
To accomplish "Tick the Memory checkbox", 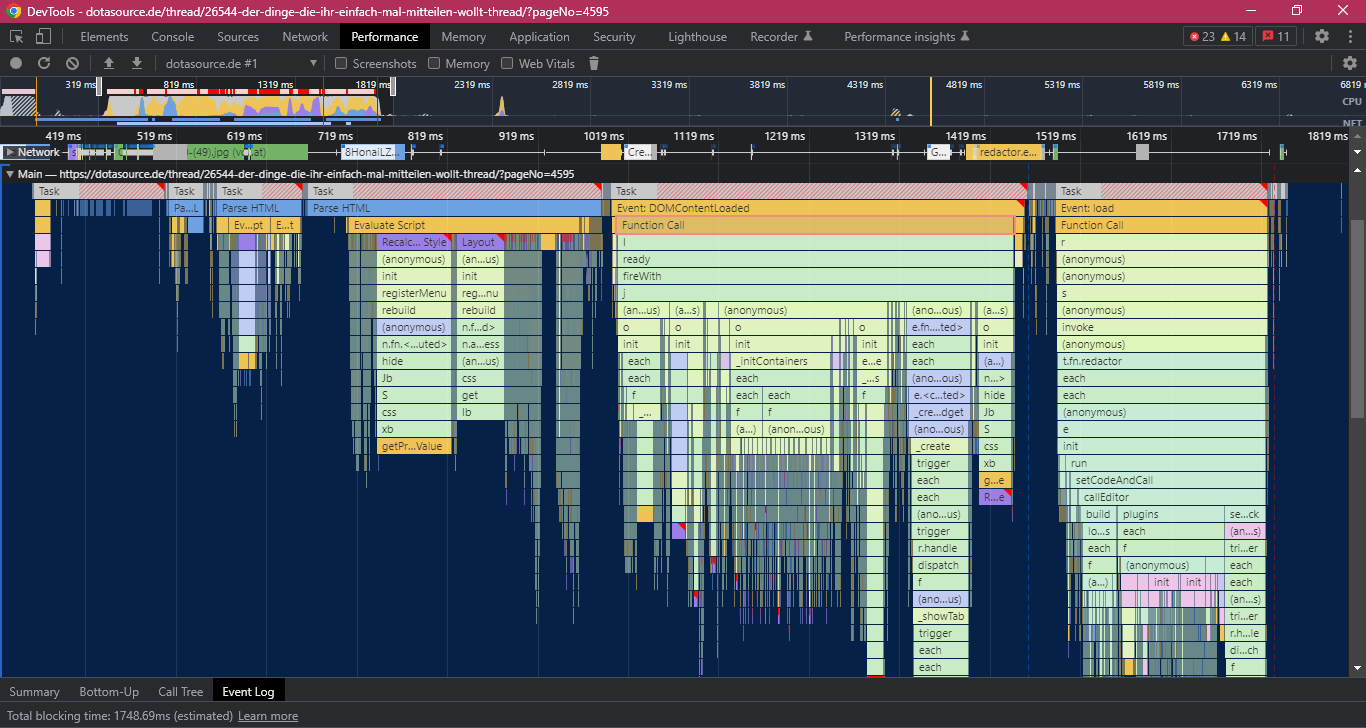I will pos(434,63).
